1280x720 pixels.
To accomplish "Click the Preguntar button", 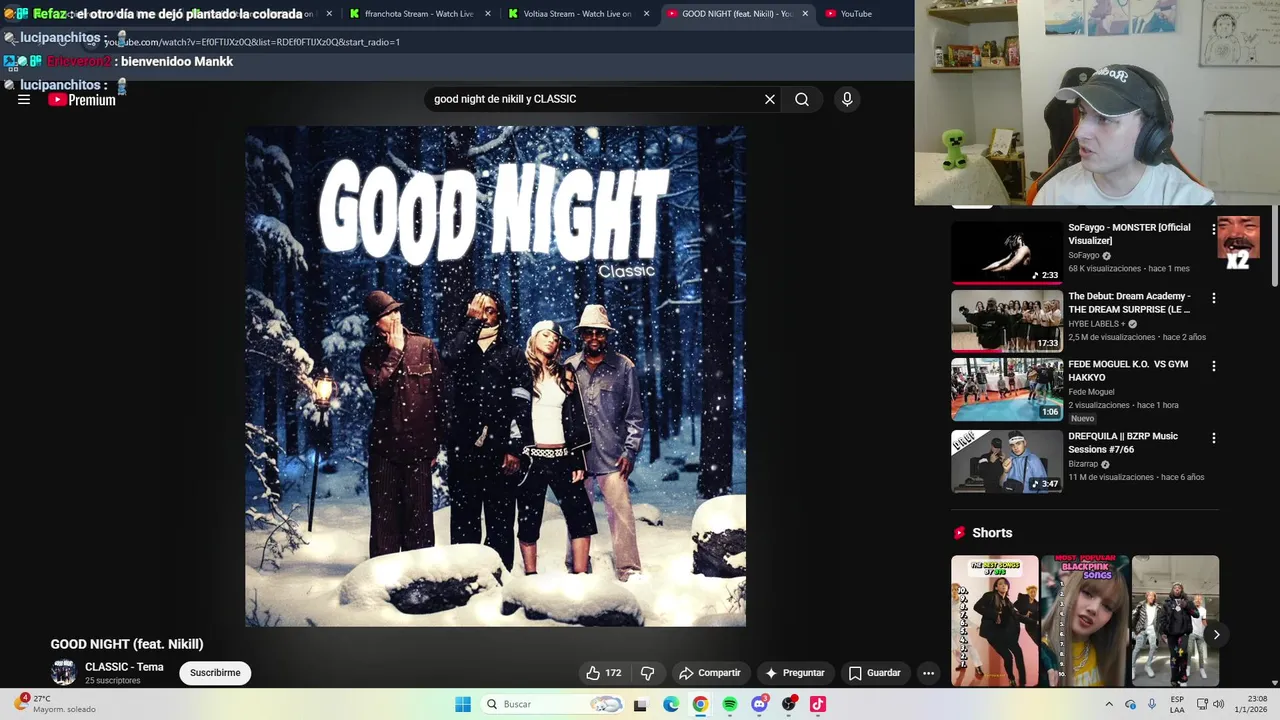I will (x=794, y=673).
